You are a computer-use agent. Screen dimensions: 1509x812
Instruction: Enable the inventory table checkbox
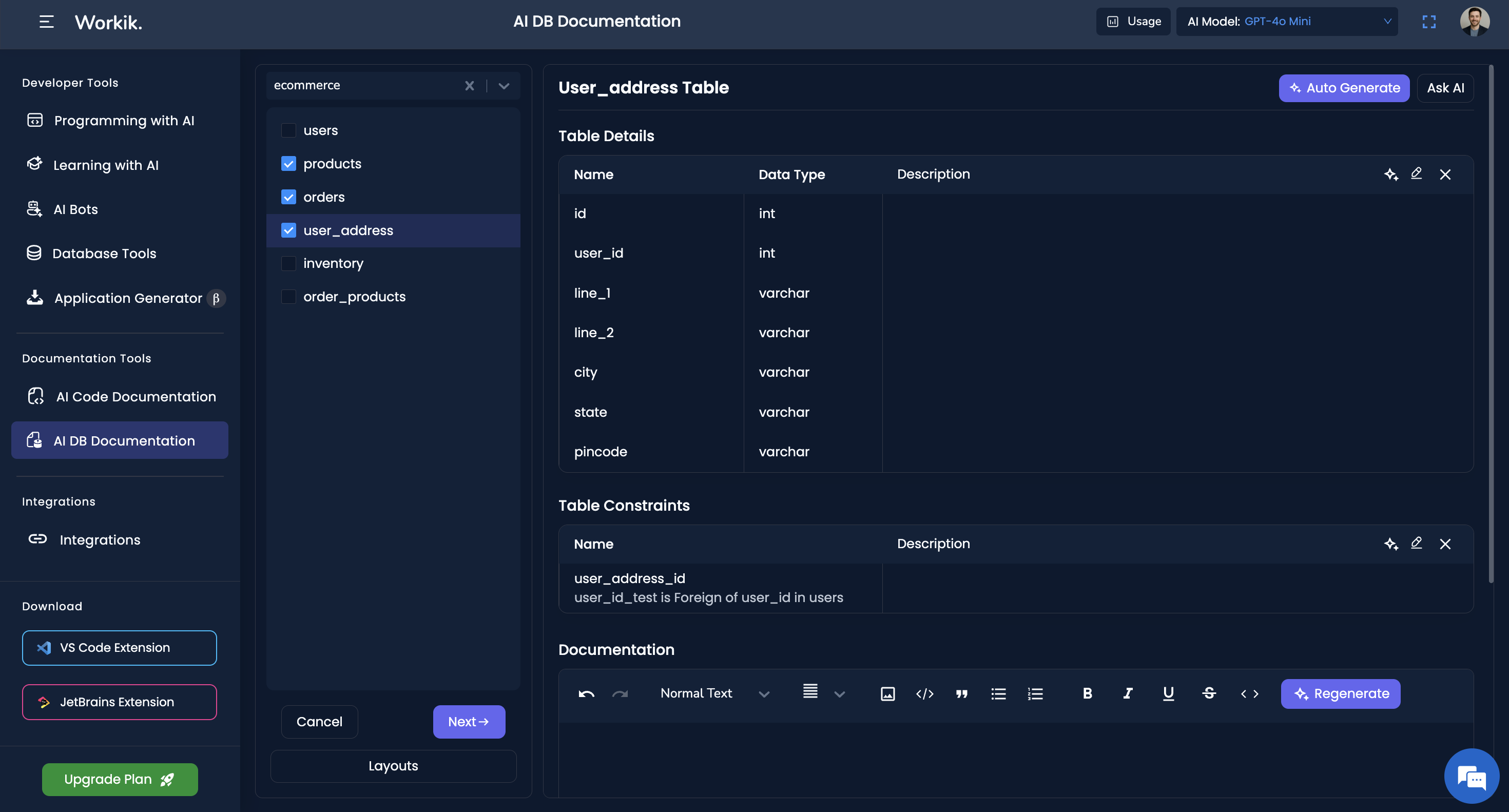289,263
